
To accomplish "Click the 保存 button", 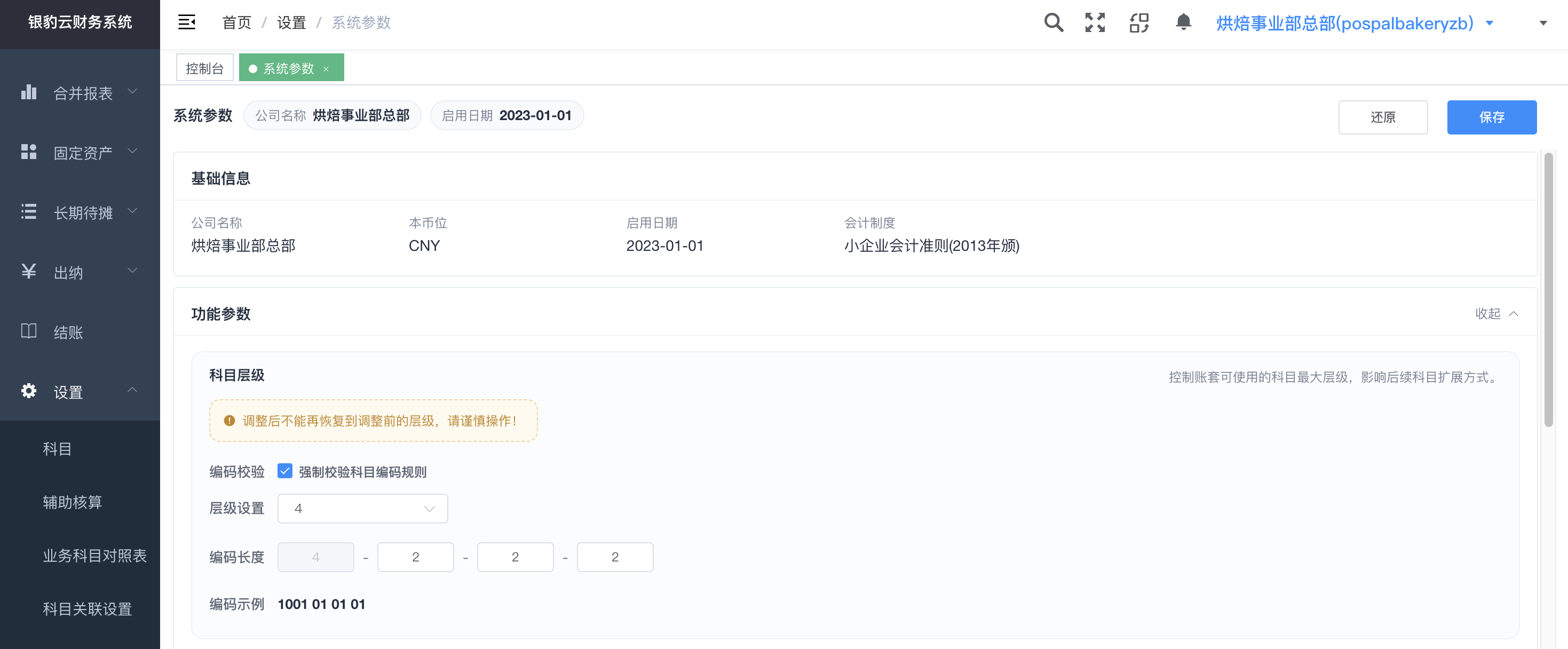I will (1491, 117).
